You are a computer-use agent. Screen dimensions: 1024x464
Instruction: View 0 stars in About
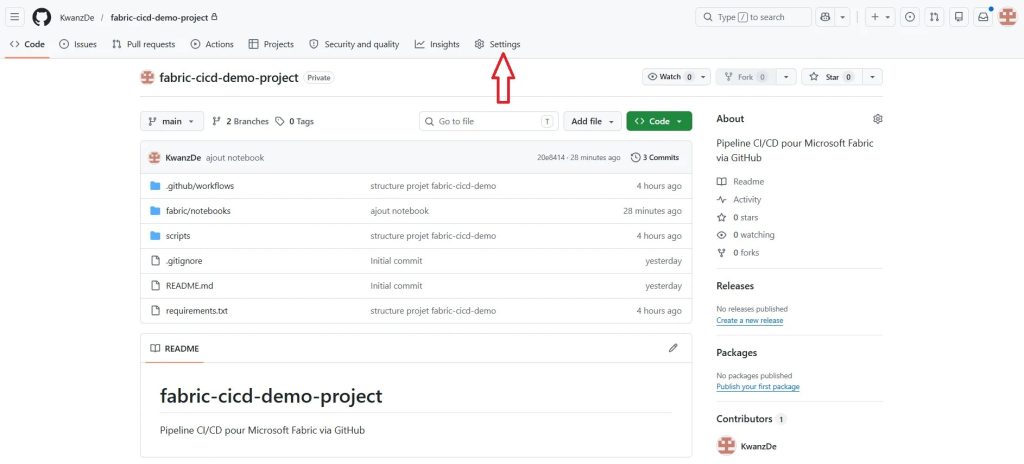(738, 218)
